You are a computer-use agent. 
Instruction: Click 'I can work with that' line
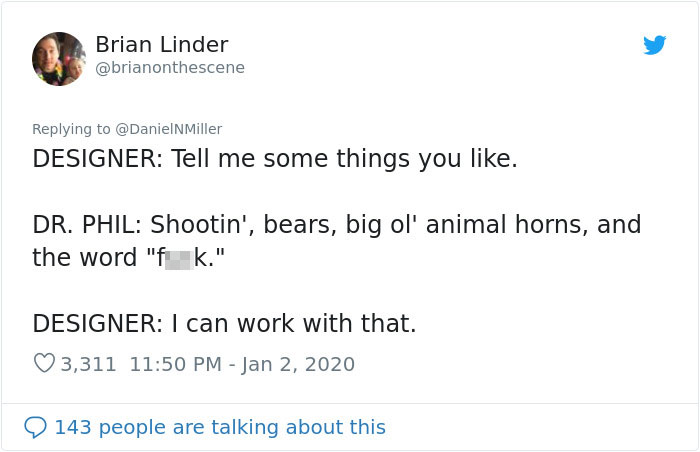[x=294, y=324]
